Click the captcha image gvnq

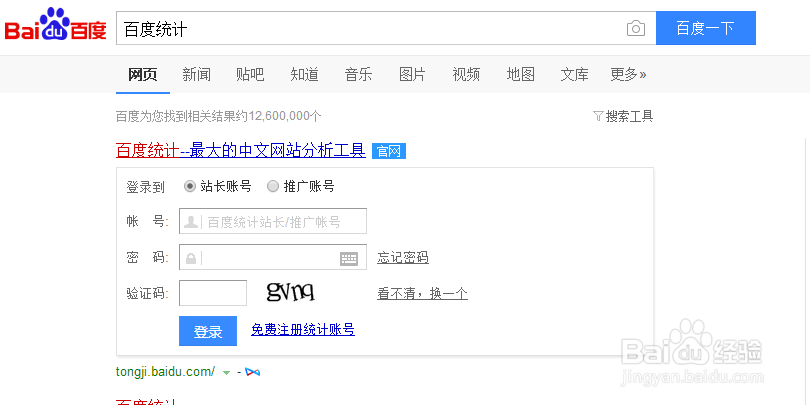point(290,292)
